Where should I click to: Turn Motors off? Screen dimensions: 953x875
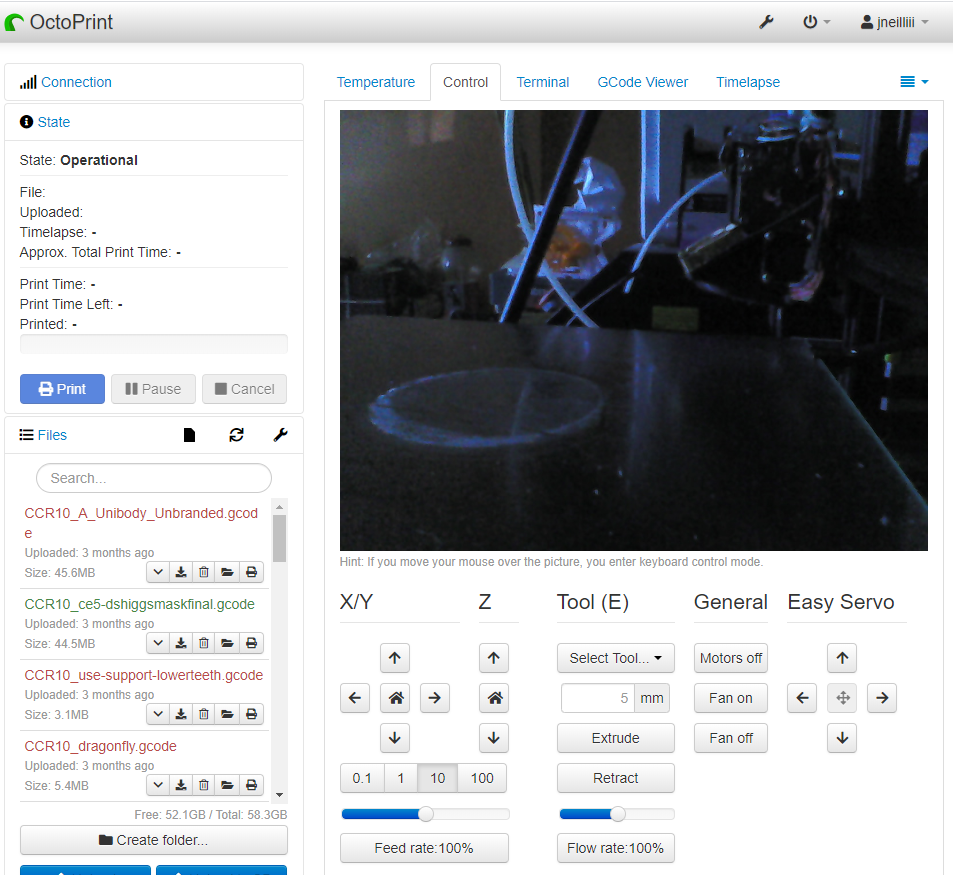click(731, 658)
